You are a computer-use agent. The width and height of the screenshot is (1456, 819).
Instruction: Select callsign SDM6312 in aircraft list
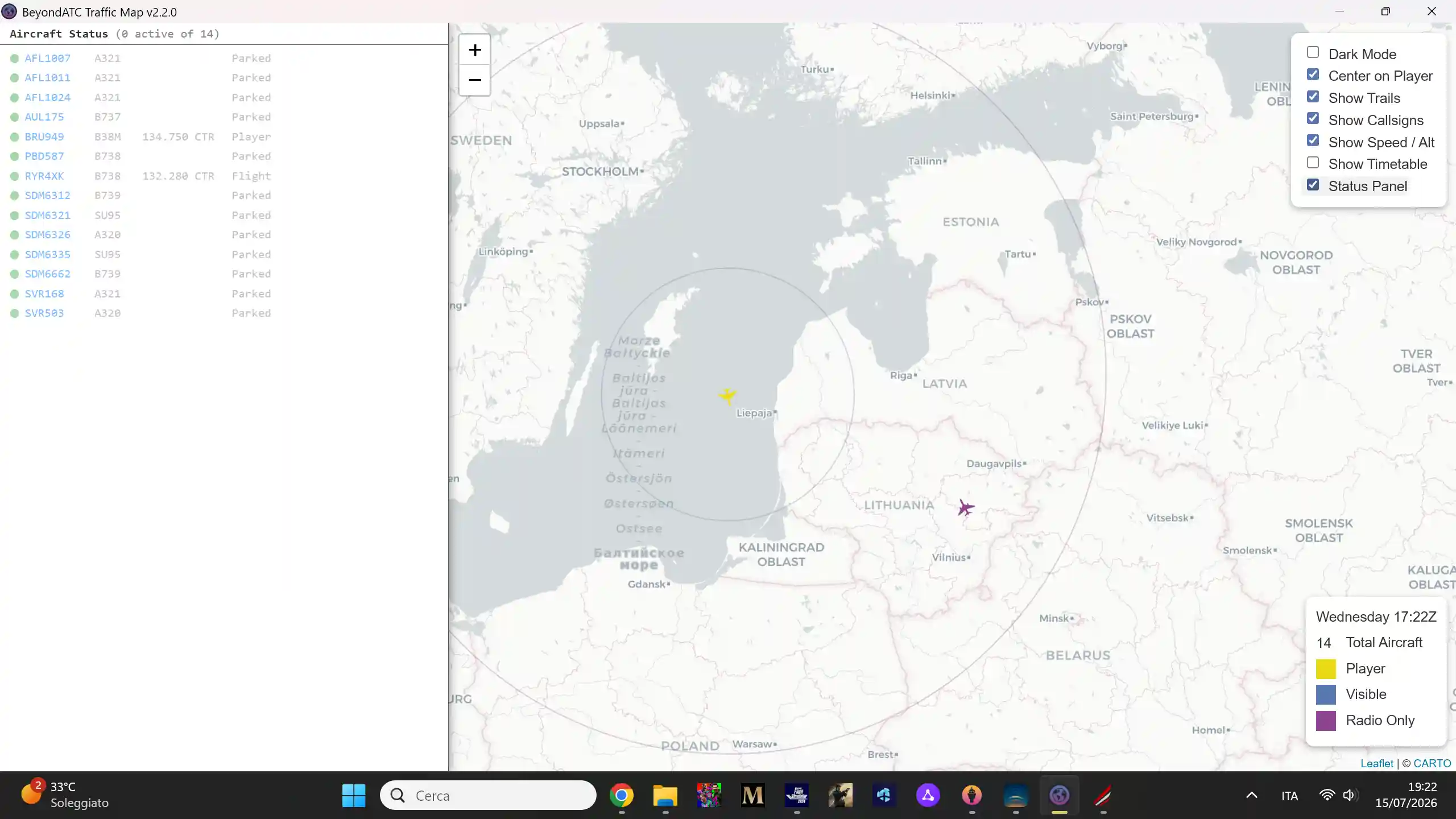click(x=47, y=195)
